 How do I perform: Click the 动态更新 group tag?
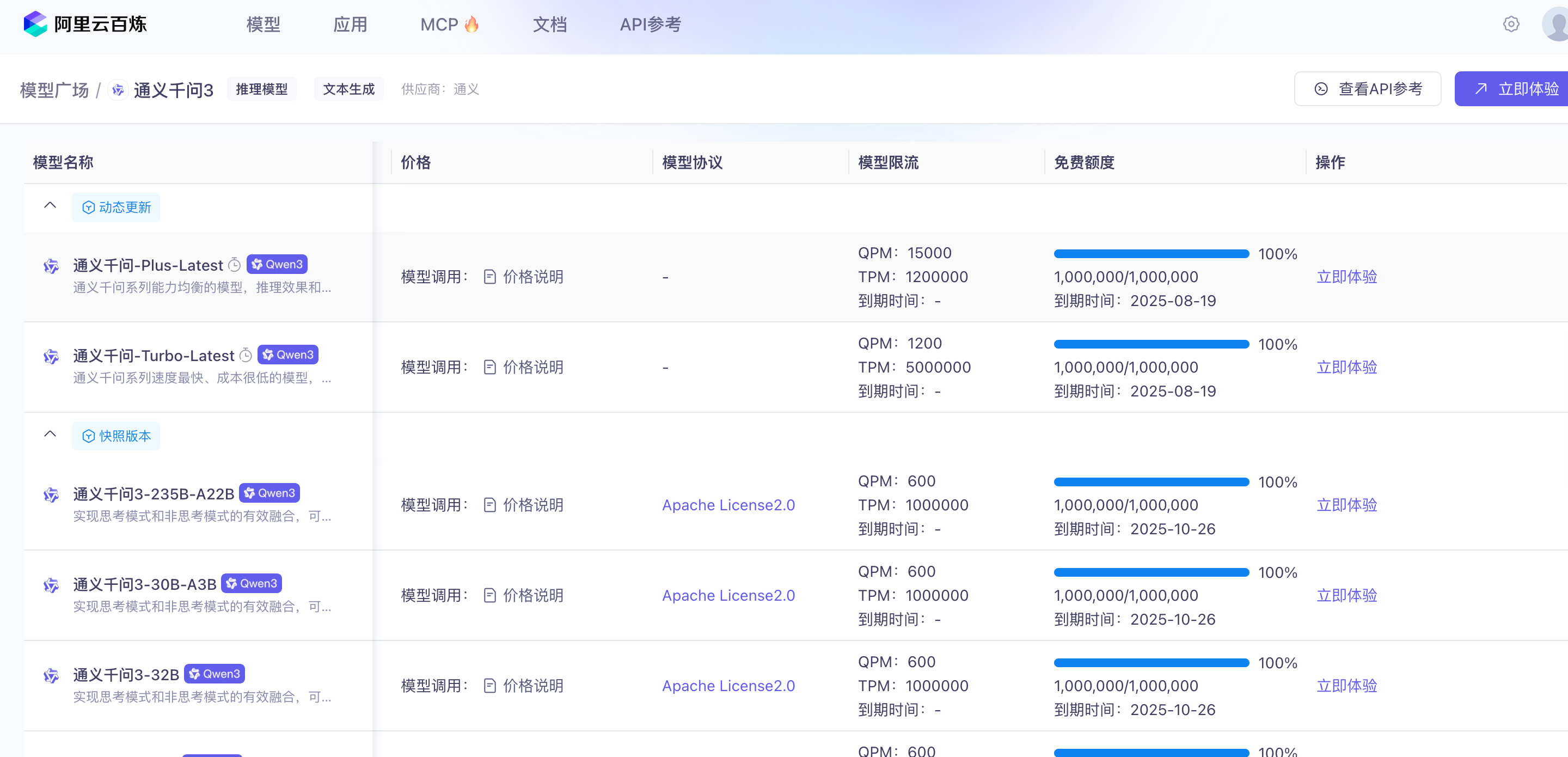click(117, 207)
